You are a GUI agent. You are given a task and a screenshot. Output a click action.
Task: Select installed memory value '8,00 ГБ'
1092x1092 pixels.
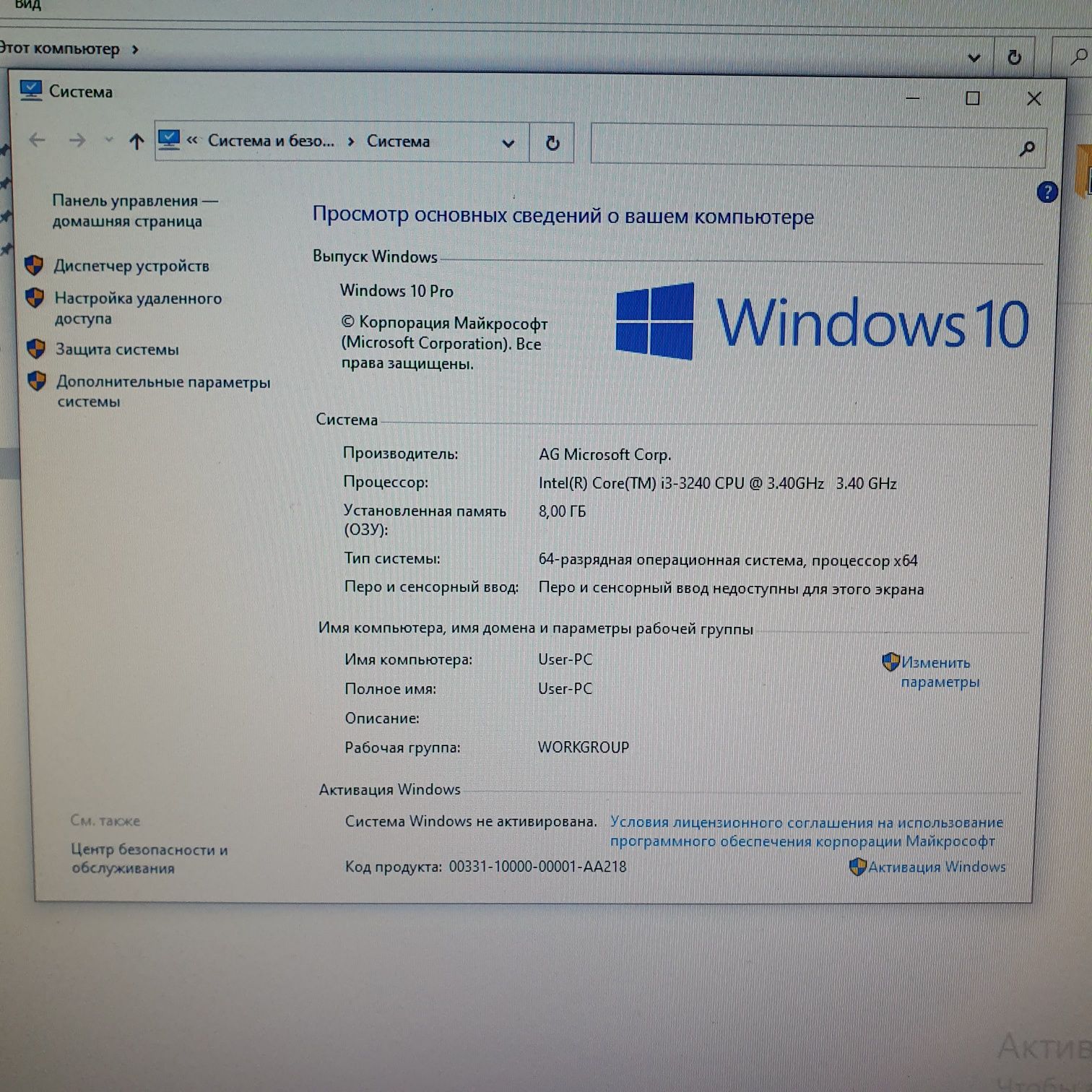point(562,511)
